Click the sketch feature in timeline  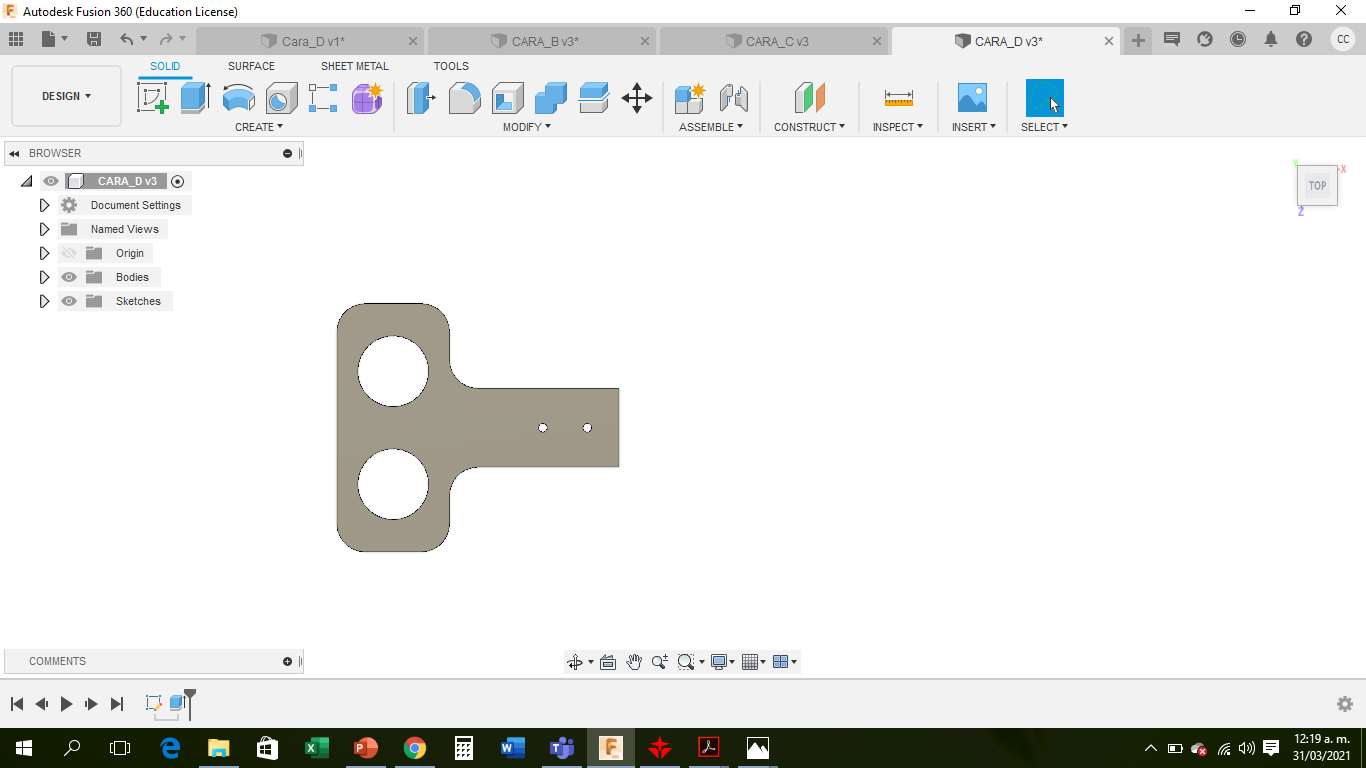tap(154, 703)
